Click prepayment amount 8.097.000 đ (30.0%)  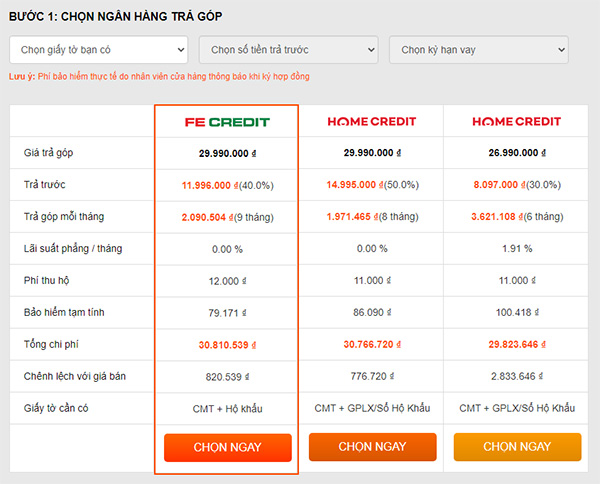click(517, 185)
